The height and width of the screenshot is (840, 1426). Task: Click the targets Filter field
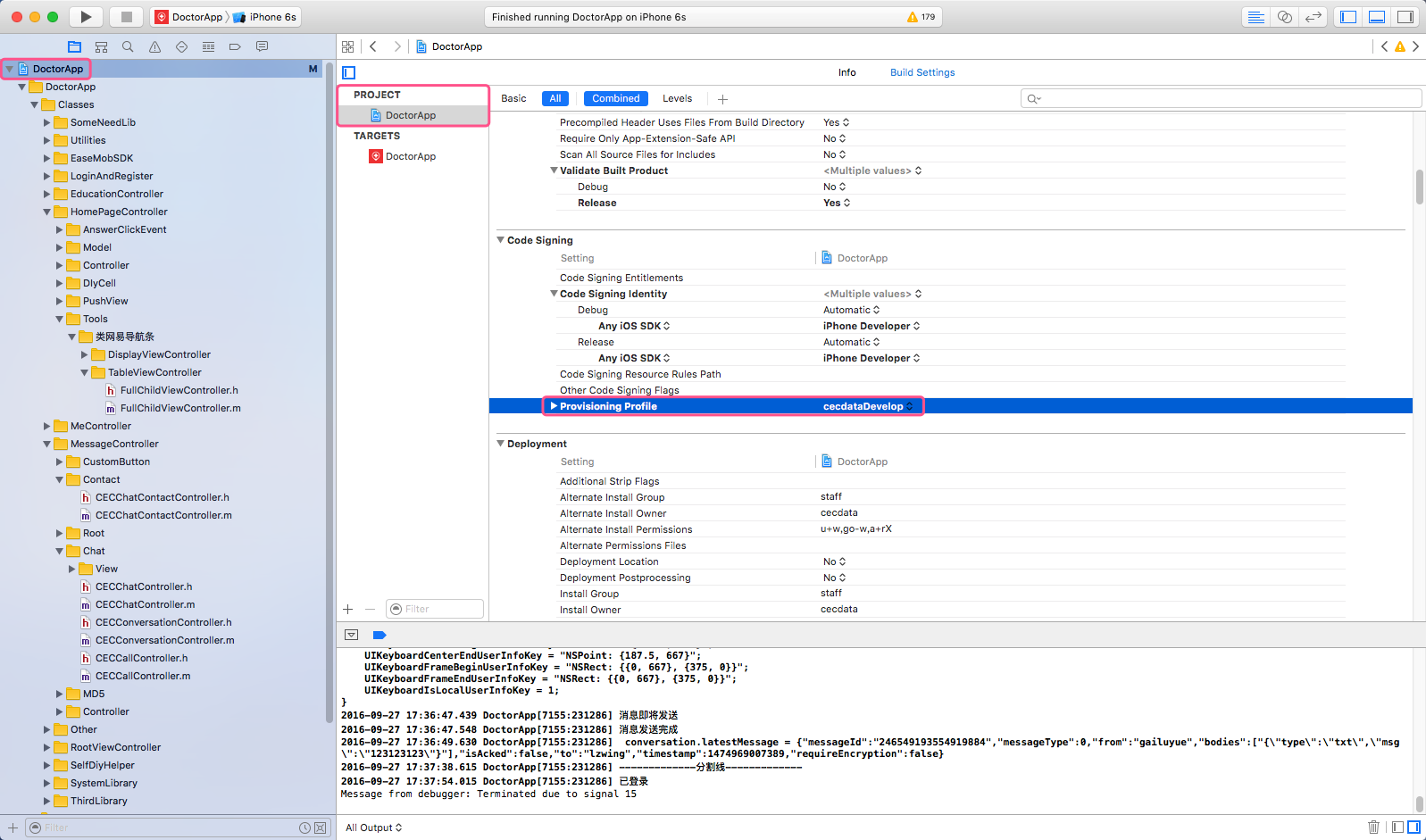(x=435, y=609)
